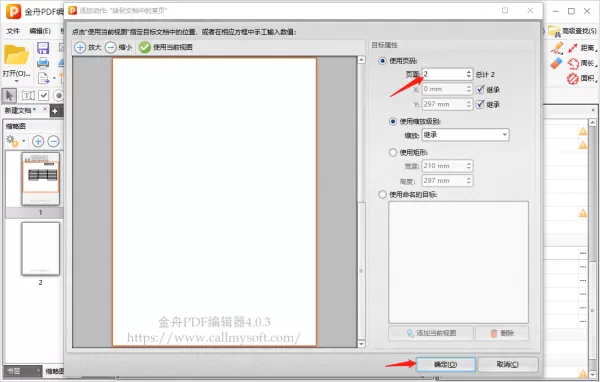Click the 高度 height input field
This screenshot has height=382, width=600.
point(444,181)
